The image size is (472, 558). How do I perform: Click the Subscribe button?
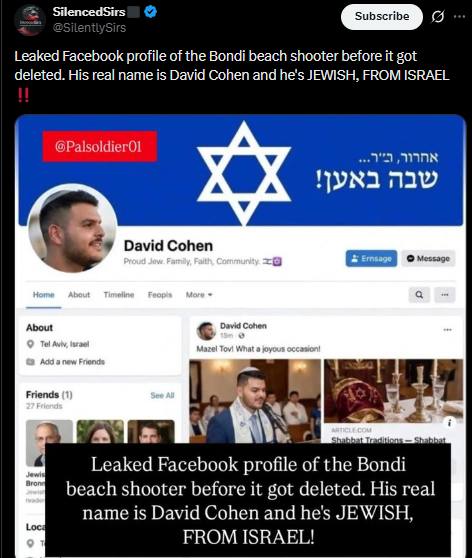pos(382,16)
